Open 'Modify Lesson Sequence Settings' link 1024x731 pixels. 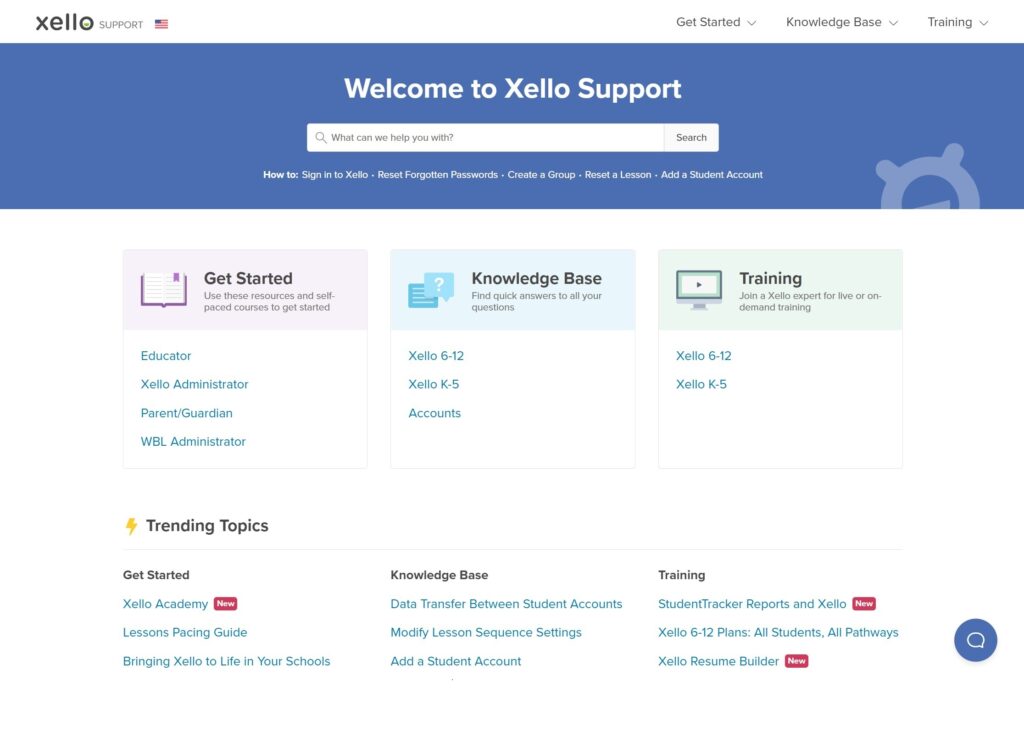click(486, 632)
